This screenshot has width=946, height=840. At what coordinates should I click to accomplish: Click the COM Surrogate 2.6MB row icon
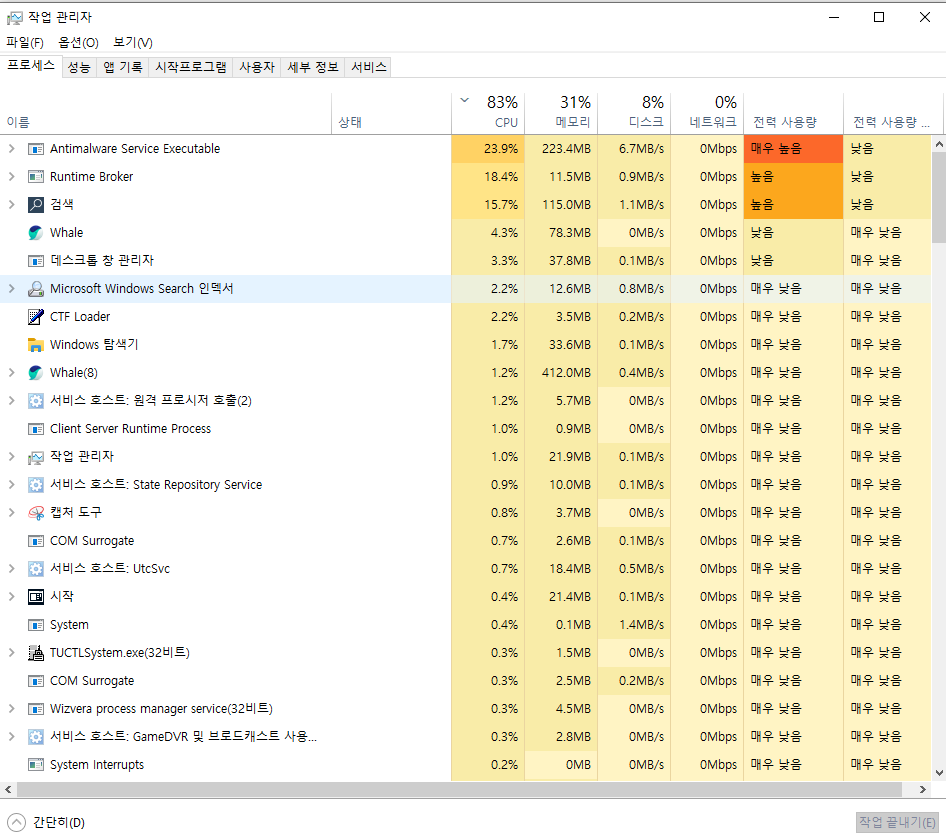coord(36,541)
